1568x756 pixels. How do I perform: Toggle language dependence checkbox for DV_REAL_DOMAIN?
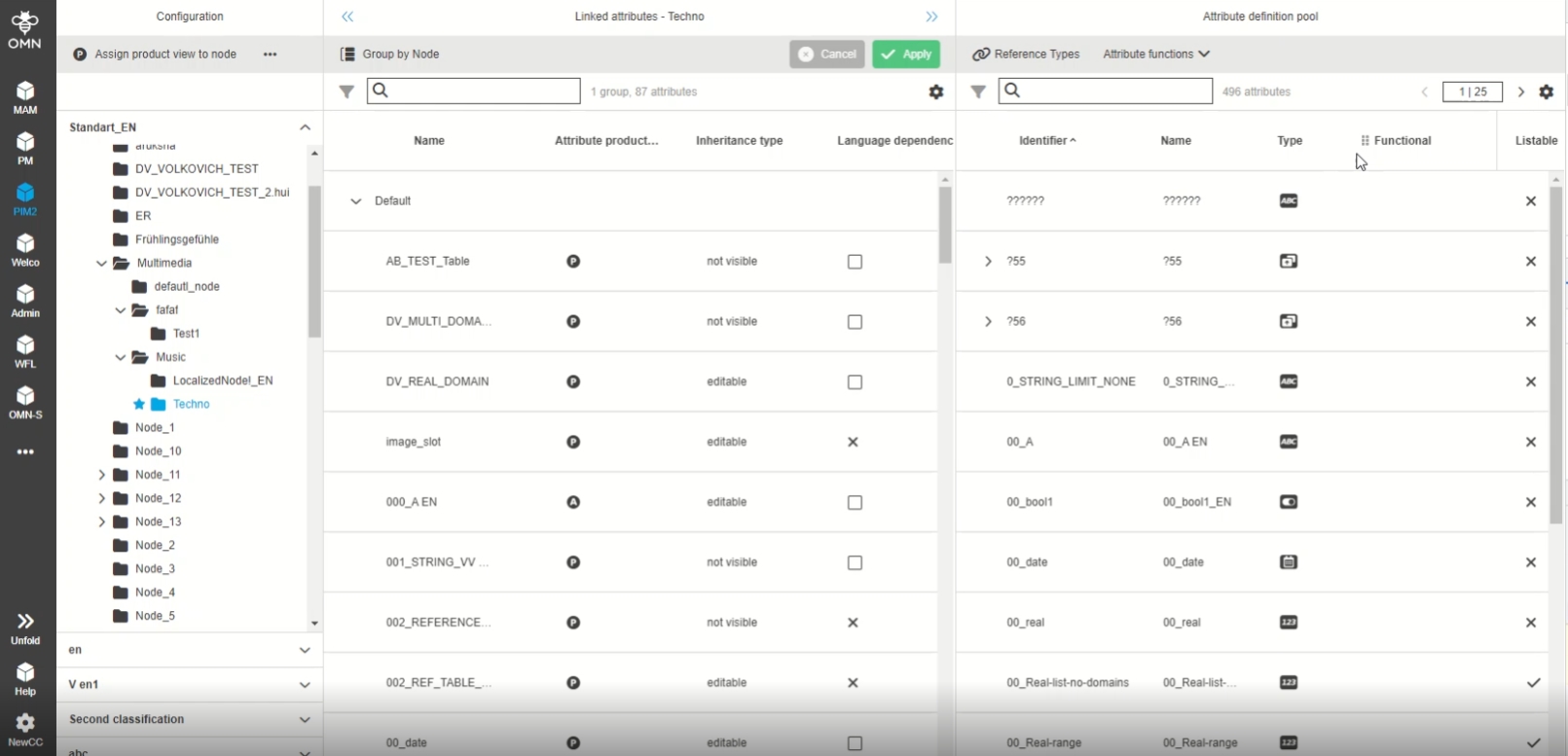pos(855,382)
